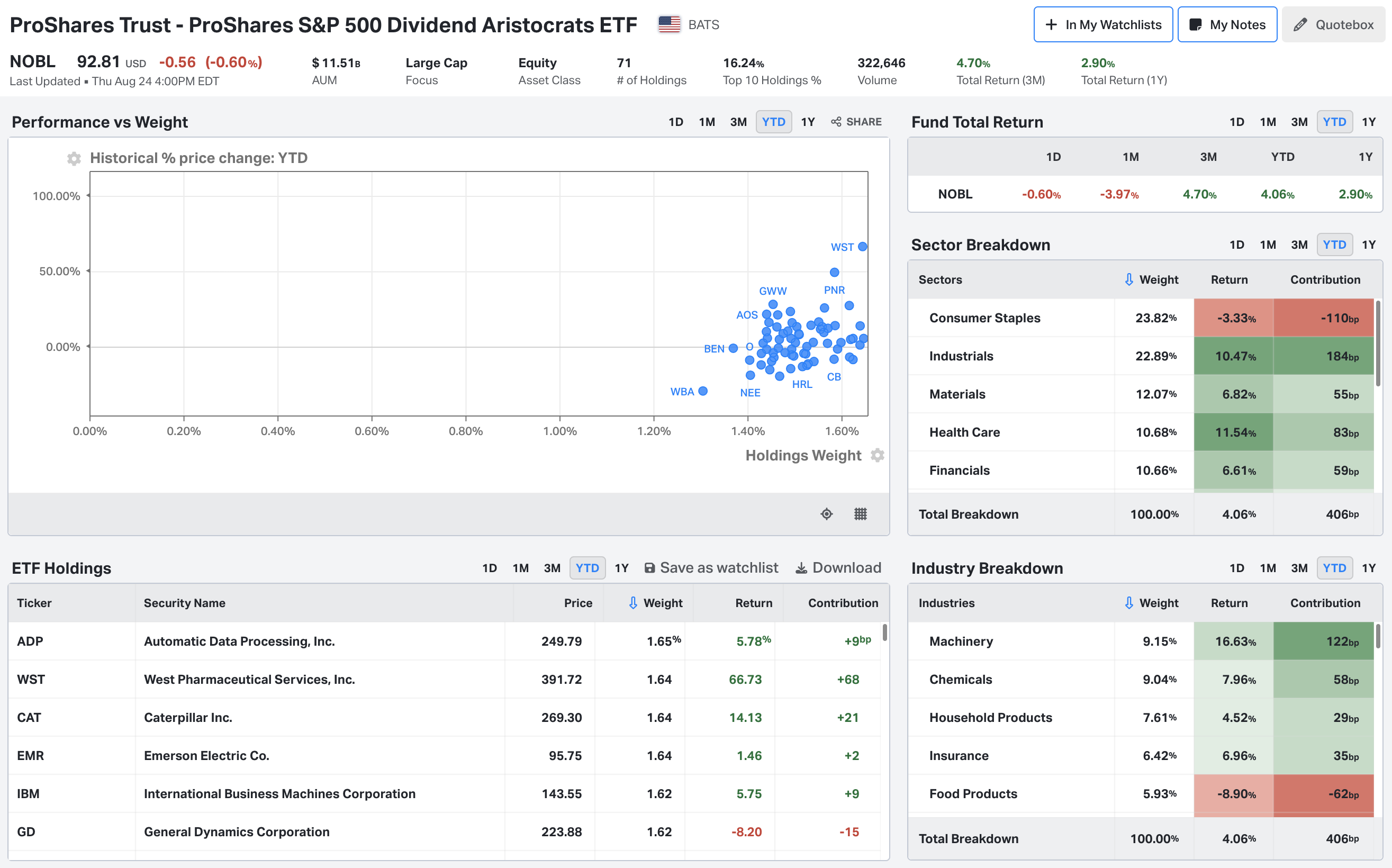Select 1D period in Industry Breakdown
1392x868 pixels.
click(1236, 568)
